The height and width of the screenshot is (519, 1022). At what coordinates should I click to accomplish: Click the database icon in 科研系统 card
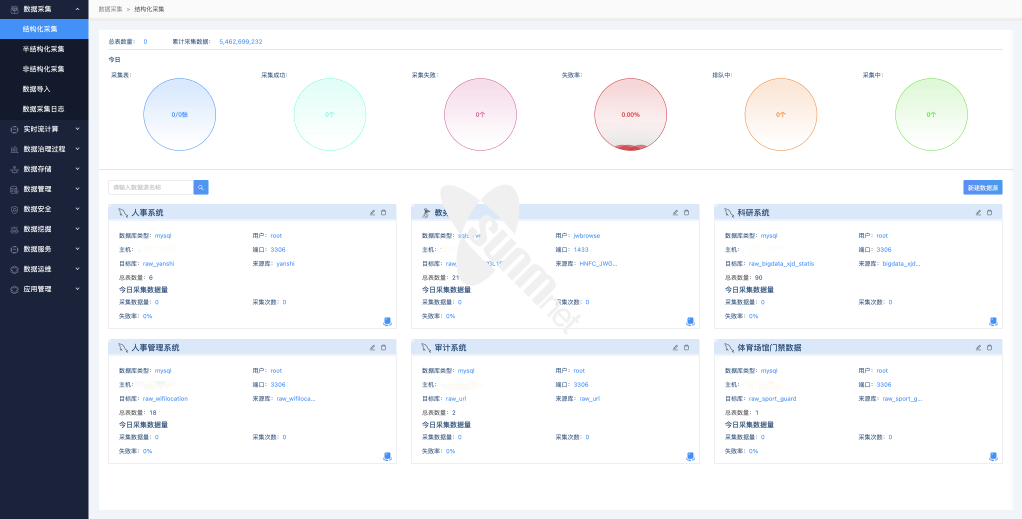tap(993, 321)
